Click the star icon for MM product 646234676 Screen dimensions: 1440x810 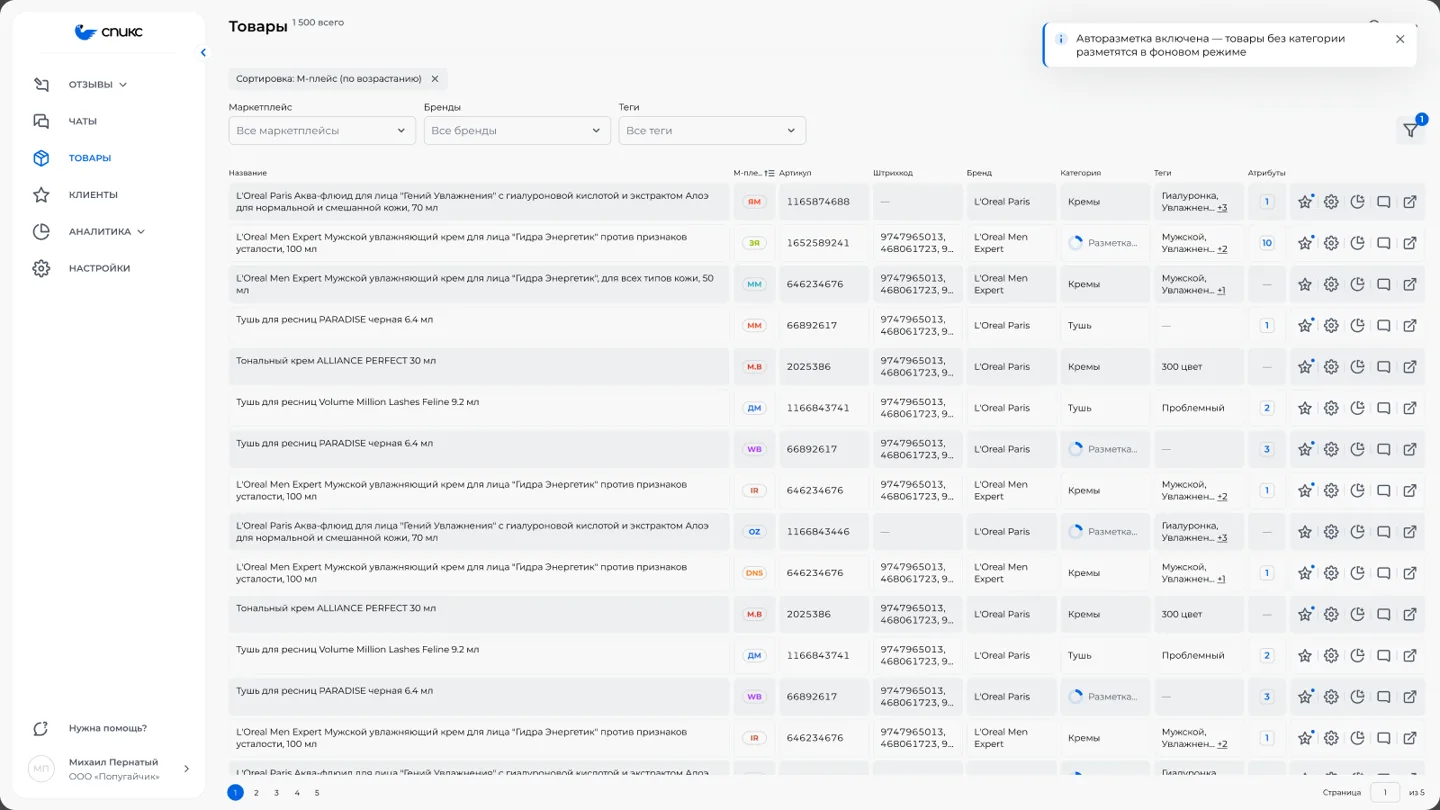[x=1305, y=284]
